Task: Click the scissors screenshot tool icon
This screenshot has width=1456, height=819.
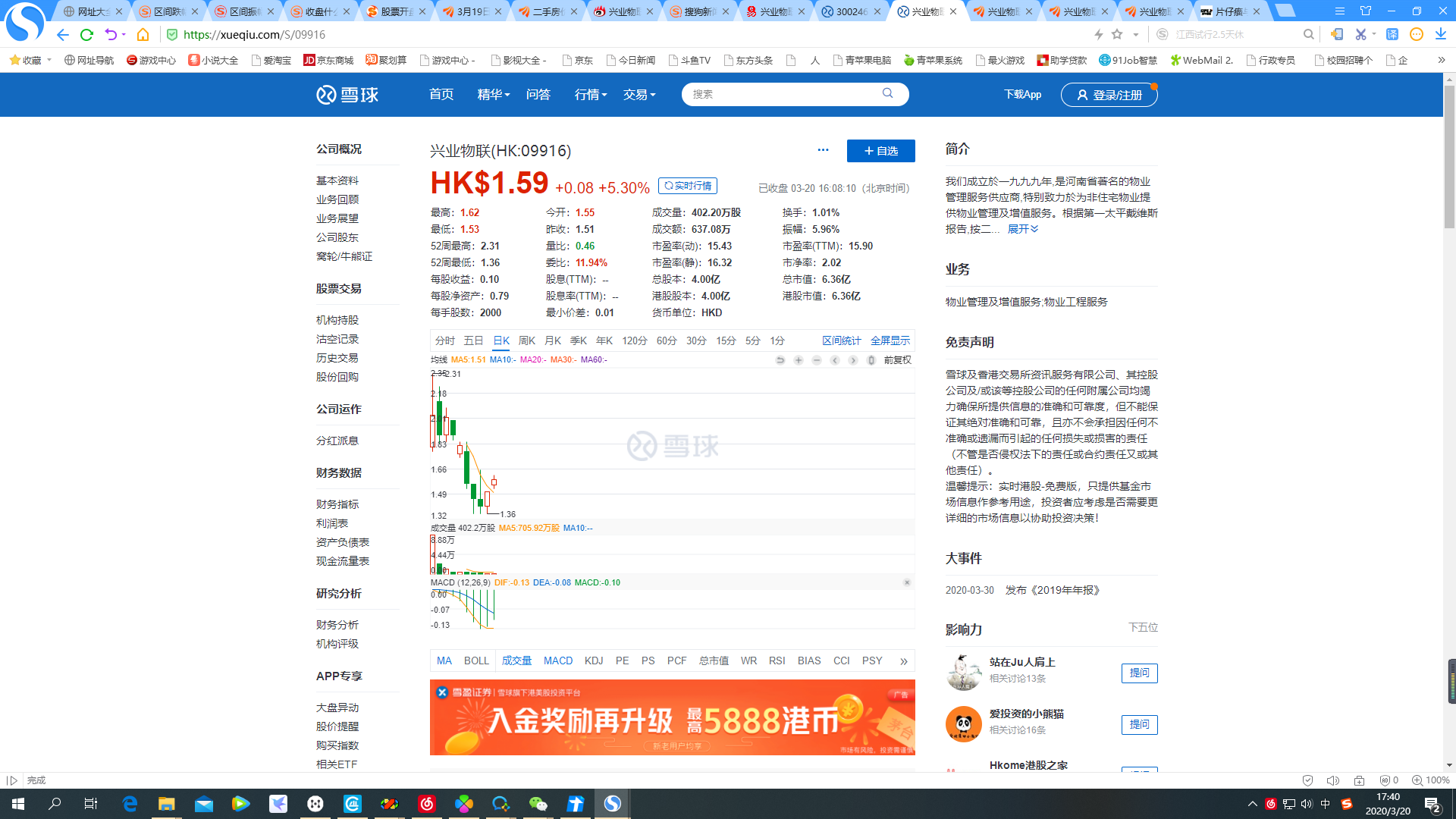Action: pos(1360,34)
